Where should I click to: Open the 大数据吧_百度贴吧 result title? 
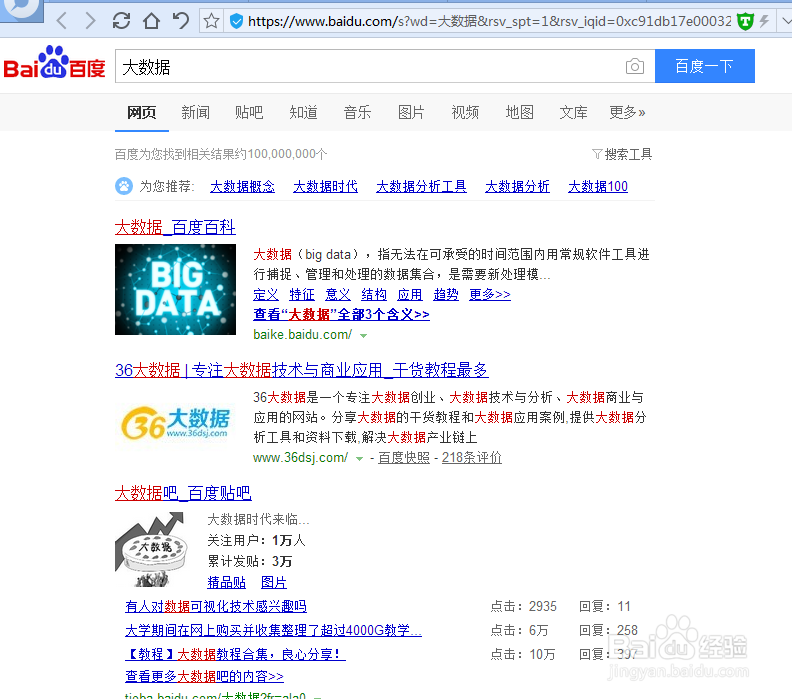pyautogui.click(x=183, y=493)
